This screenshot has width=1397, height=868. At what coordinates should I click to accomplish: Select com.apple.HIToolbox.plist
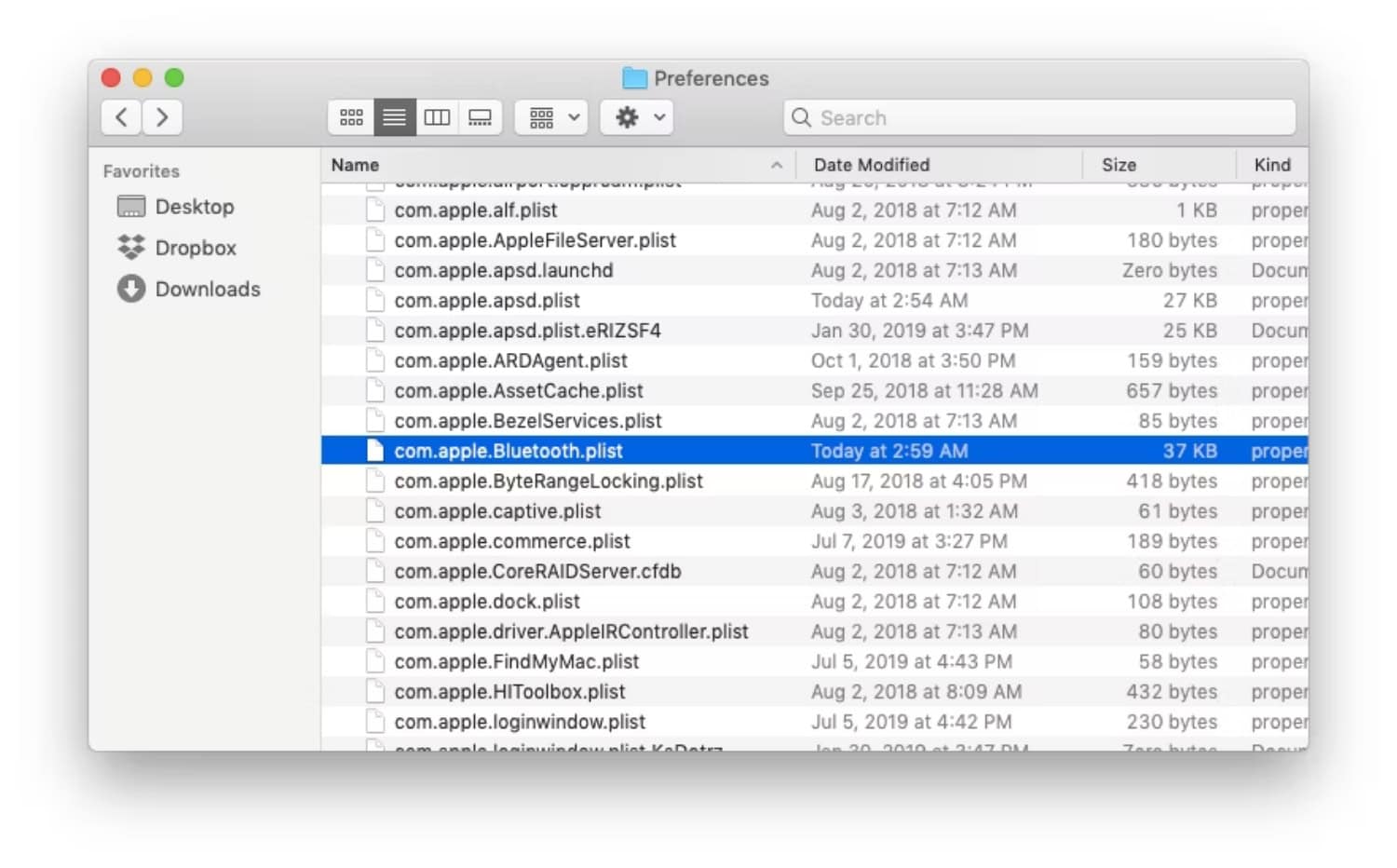[815, 692]
